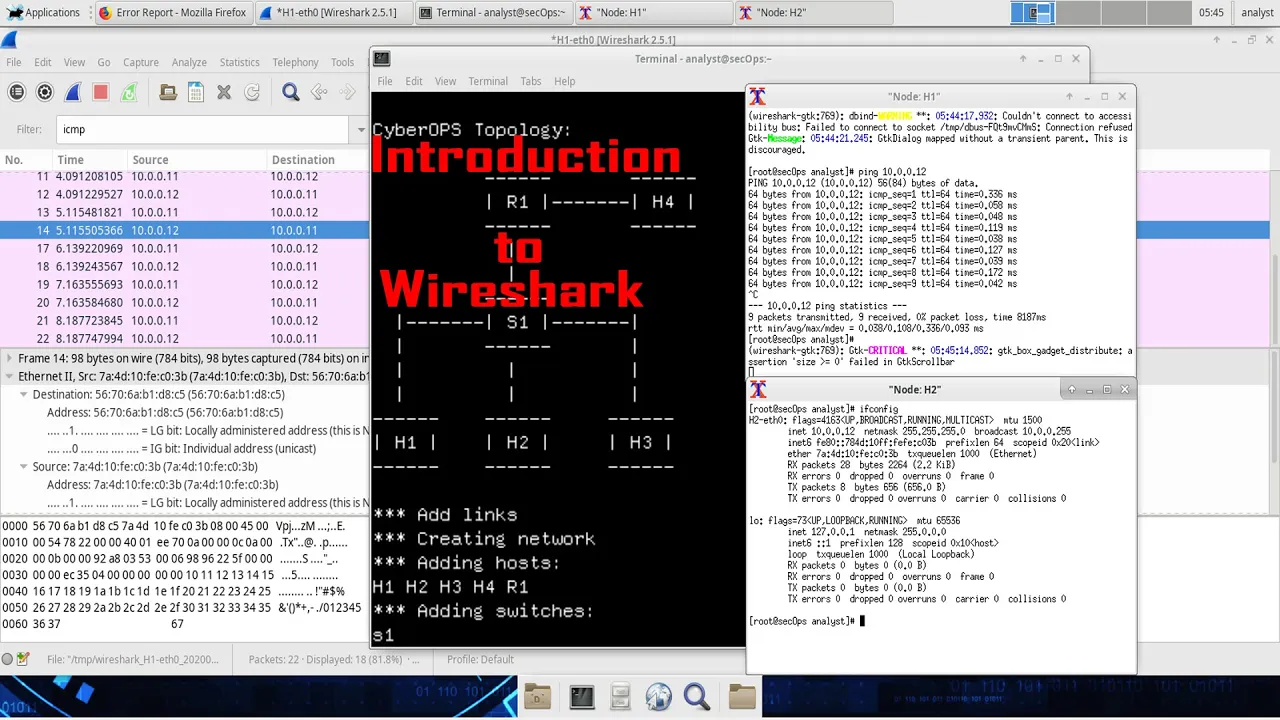Open the Applications menu in the top panel
The width and height of the screenshot is (1280, 720).
[42, 12]
